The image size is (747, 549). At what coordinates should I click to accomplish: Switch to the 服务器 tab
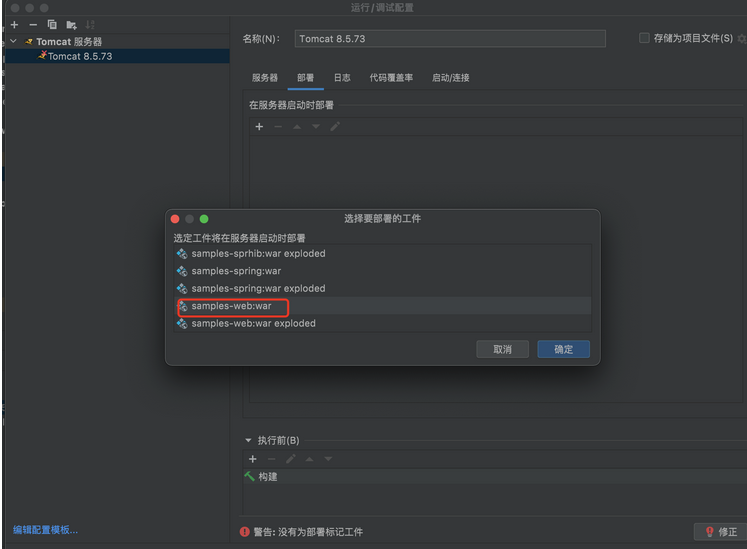[264, 78]
